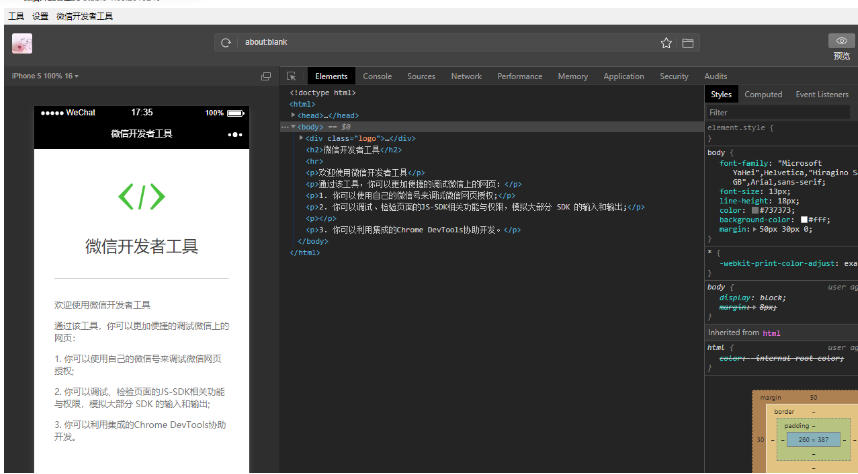
Task: Open the iPhone 5 device dropdown
Action: pos(45,76)
